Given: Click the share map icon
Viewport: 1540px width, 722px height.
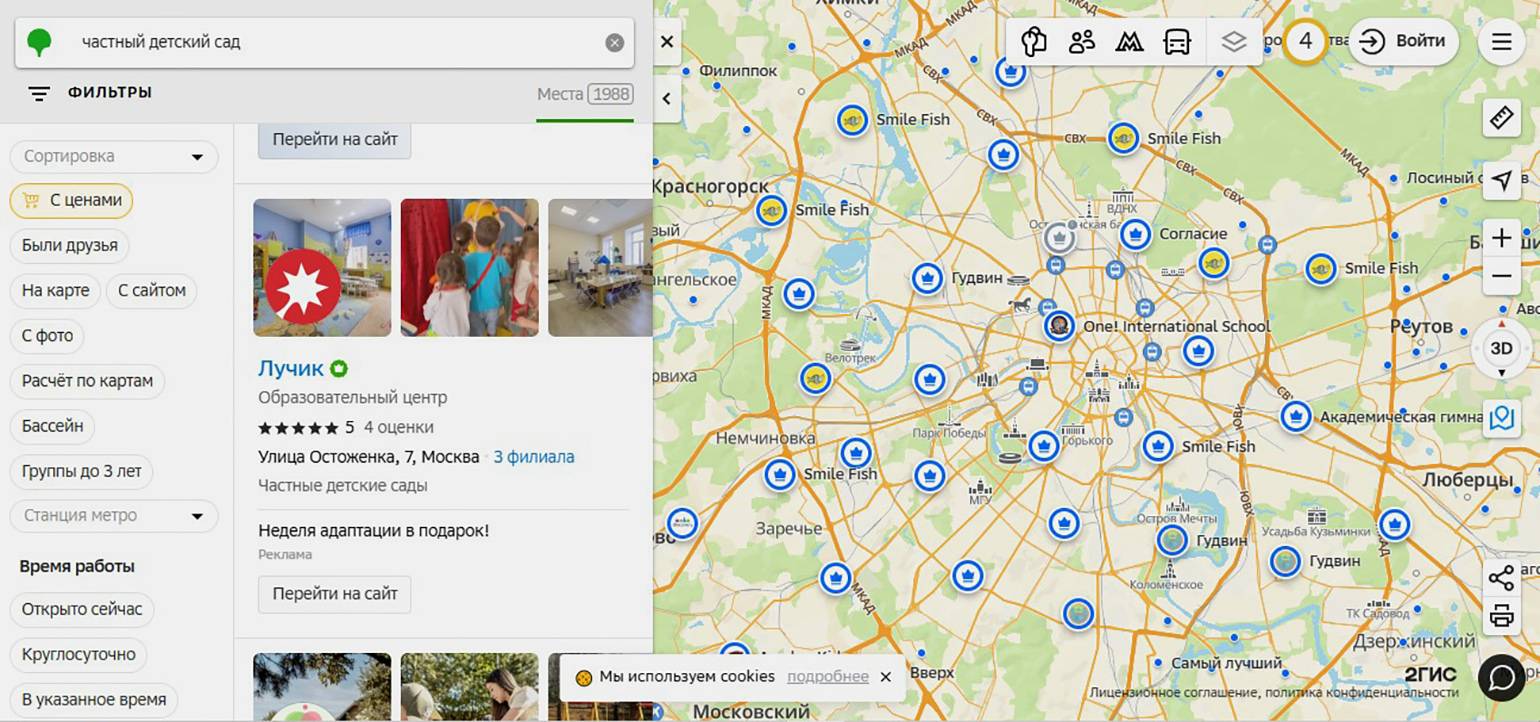Looking at the screenshot, I should click(x=1501, y=578).
